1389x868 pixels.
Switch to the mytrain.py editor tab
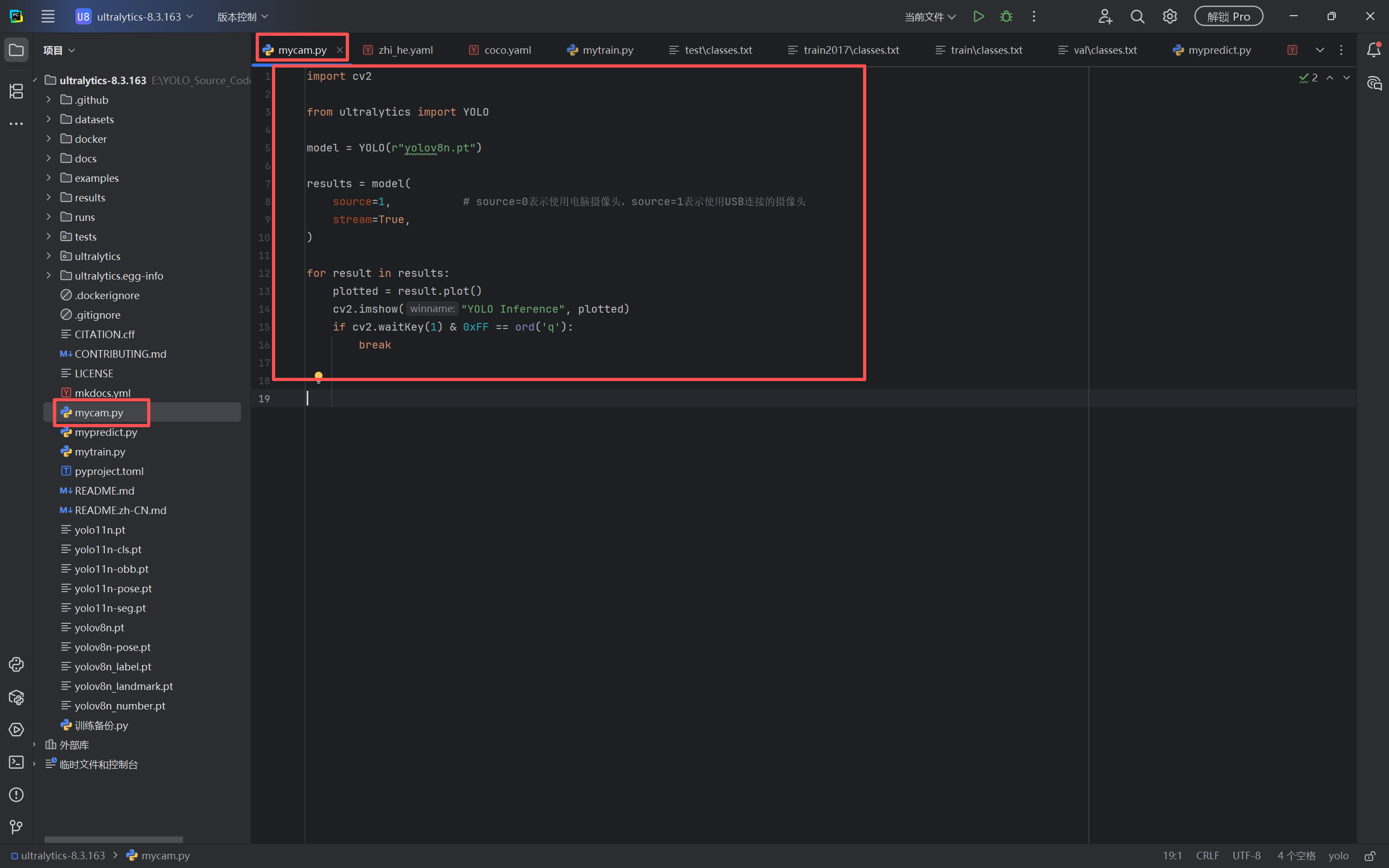pyautogui.click(x=600, y=50)
